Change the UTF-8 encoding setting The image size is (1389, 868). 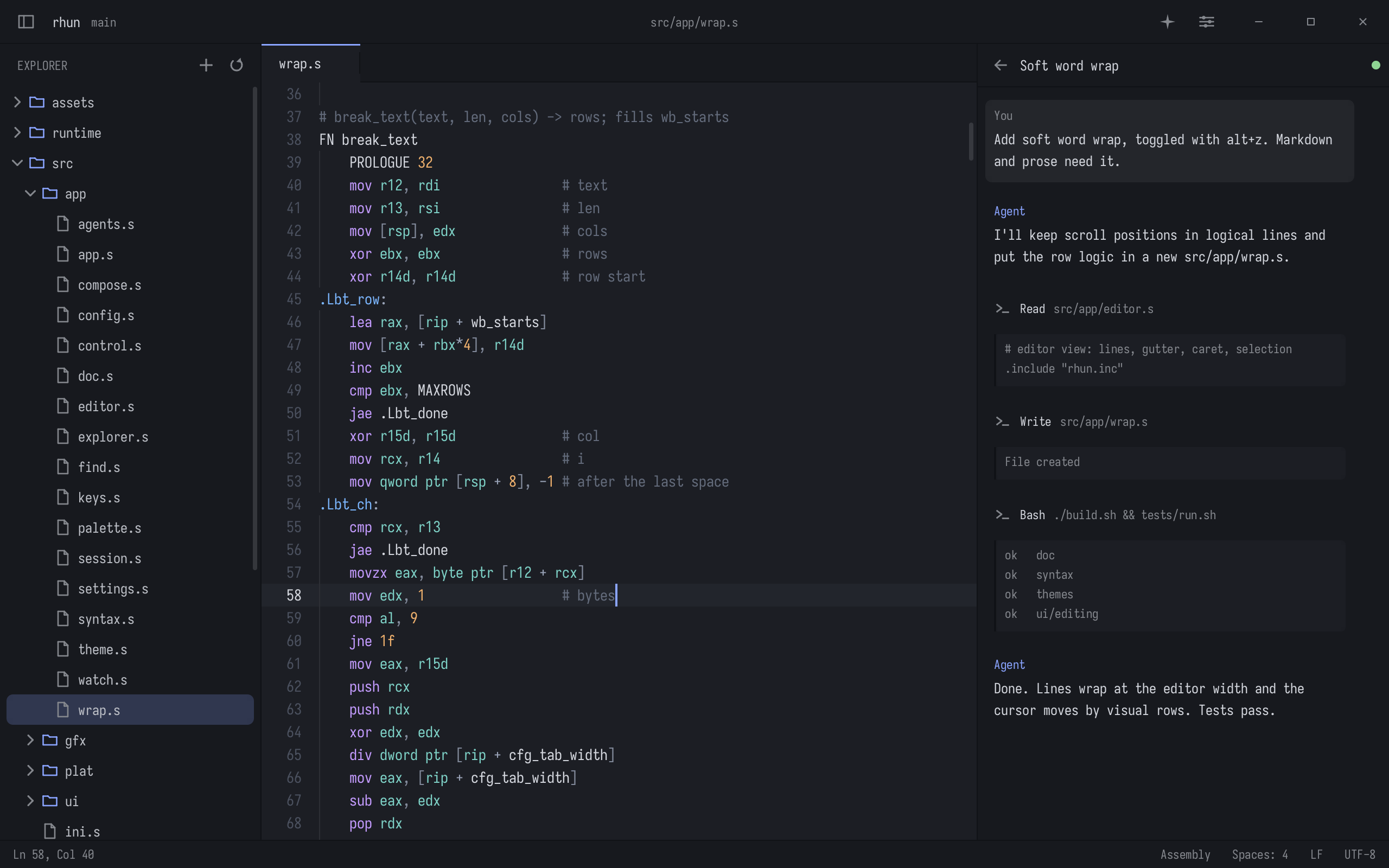(1359, 854)
